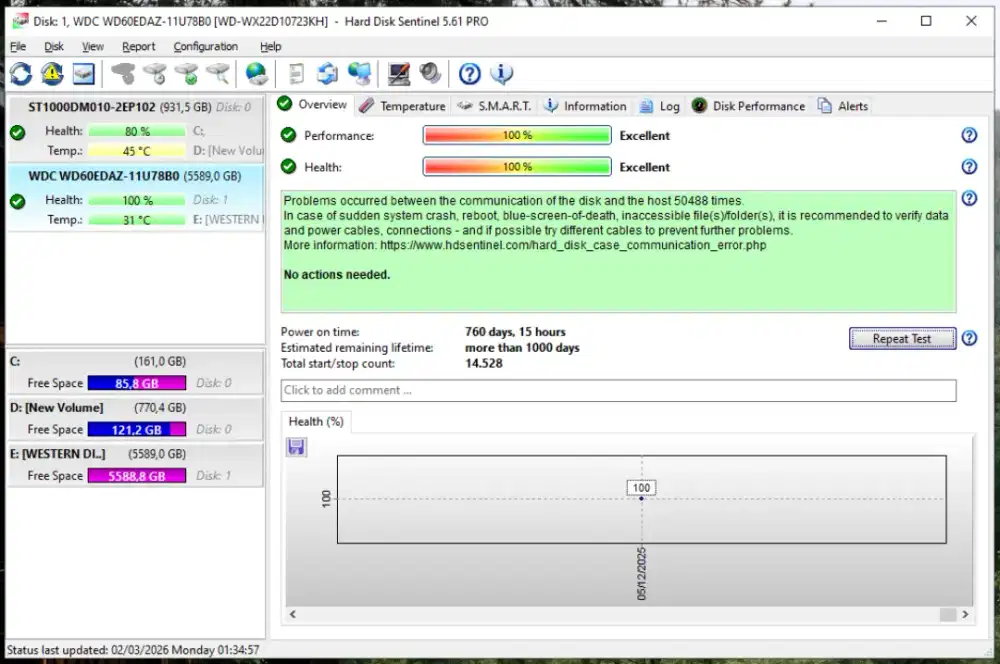Open the report document toolbar icon
Screen dimensions: 1000x664
coord(296,73)
